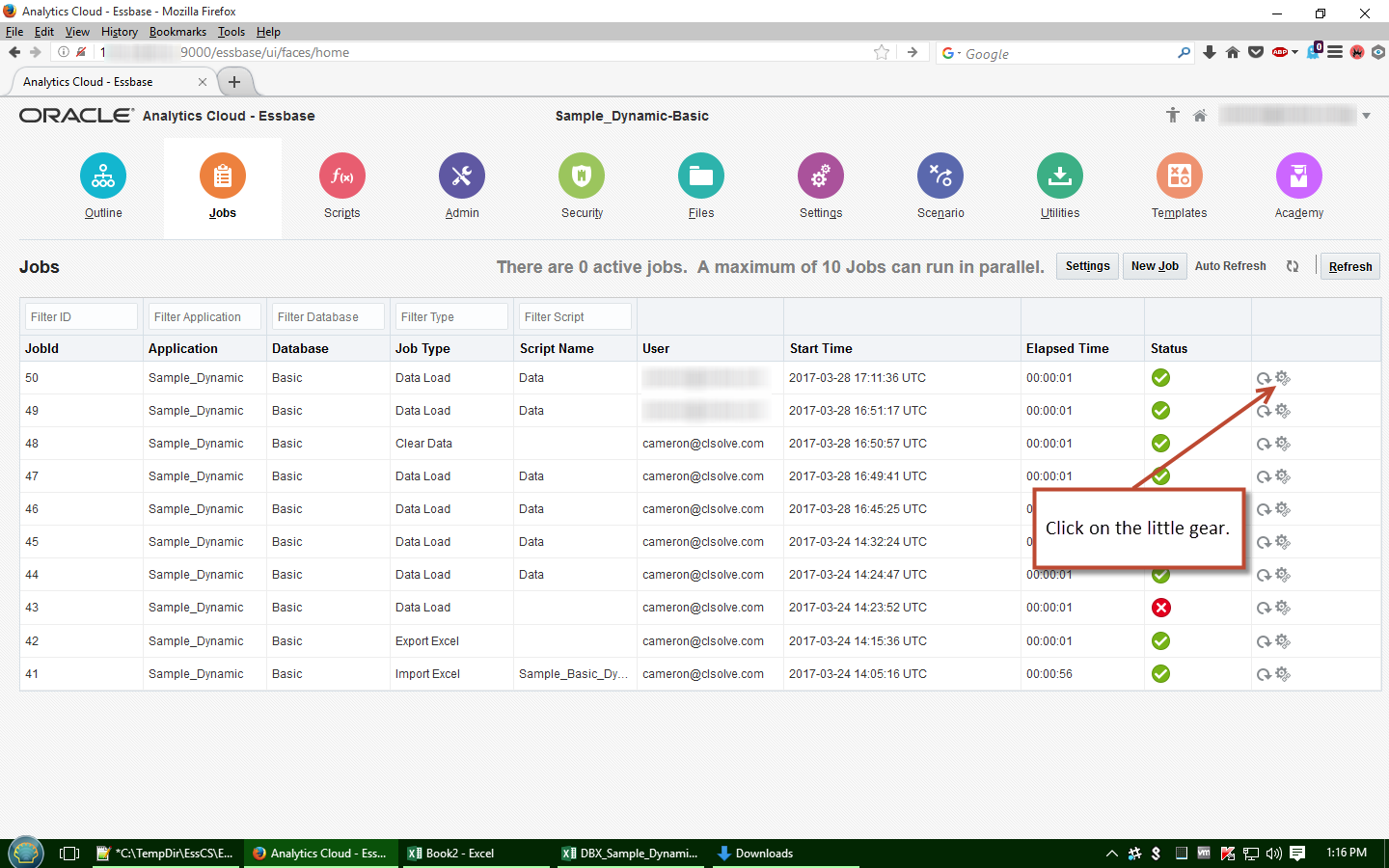This screenshot has height=868, width=1389.
Task: Rerun job 41 Import Excel
Action: [1264, 675]
